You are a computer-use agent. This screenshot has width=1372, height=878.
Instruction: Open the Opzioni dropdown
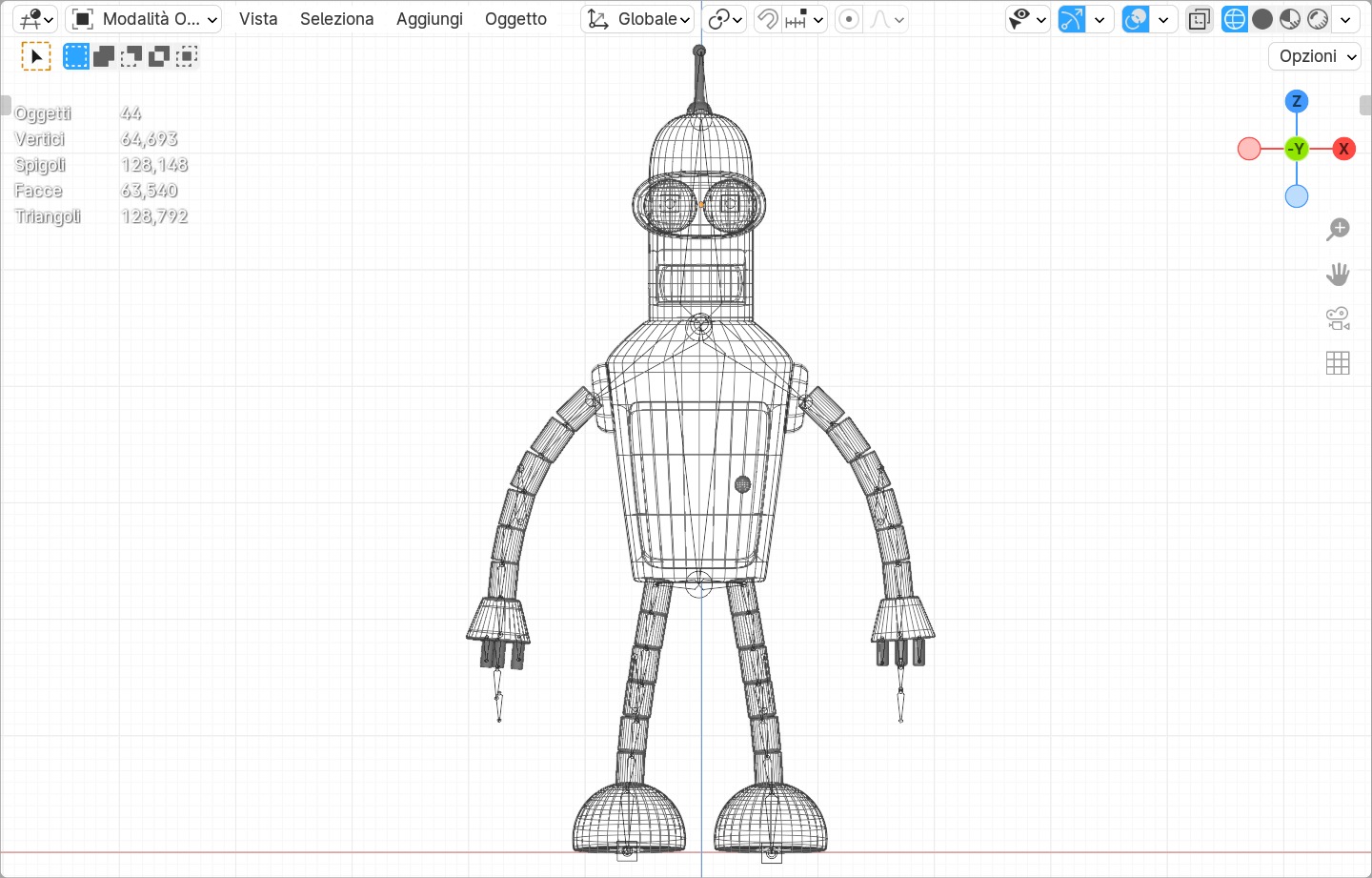point(1315,56)
